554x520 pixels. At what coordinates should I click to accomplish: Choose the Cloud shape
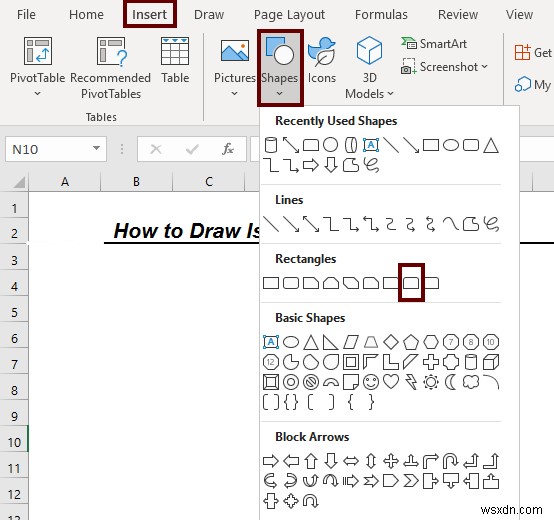point(471,382)
